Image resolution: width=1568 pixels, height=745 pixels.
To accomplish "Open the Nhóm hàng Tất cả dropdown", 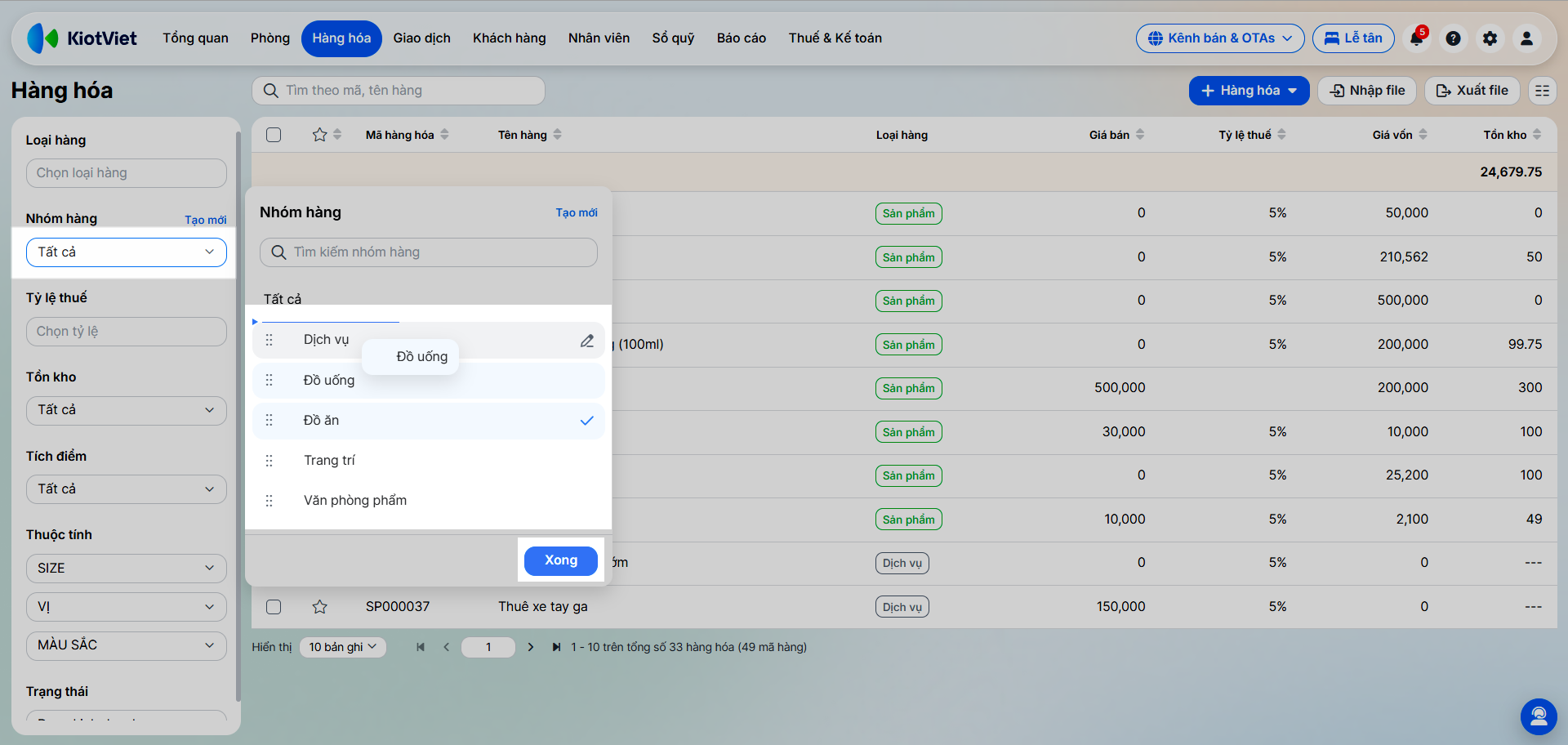I will (127, 252).
